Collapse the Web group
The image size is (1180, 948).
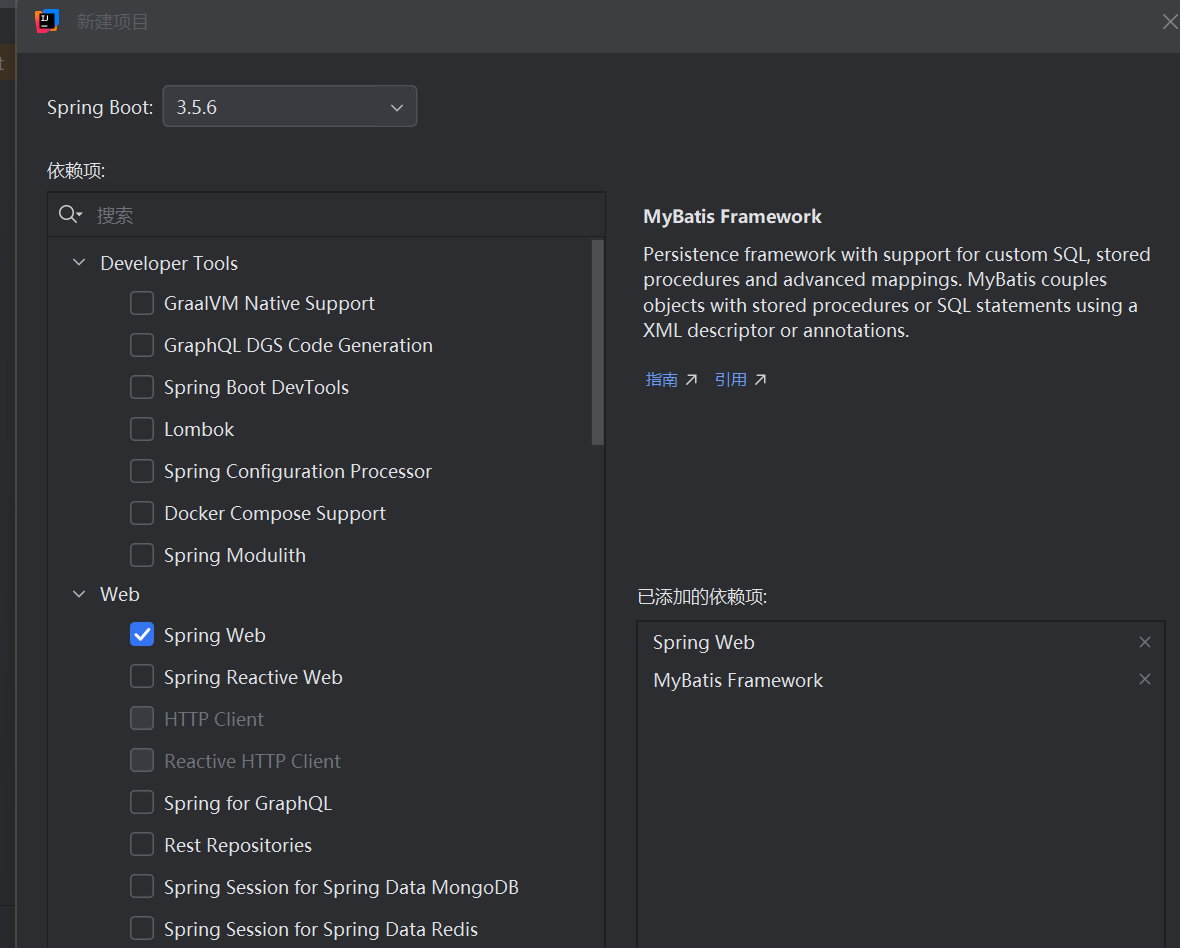pyautogui.click(x=79, y=594)
